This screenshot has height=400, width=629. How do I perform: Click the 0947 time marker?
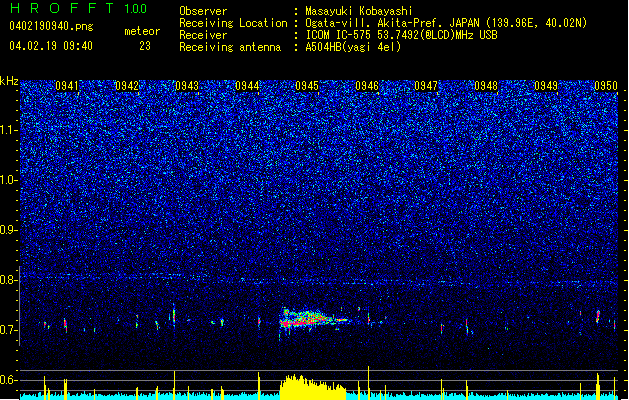tap(426, 86)
